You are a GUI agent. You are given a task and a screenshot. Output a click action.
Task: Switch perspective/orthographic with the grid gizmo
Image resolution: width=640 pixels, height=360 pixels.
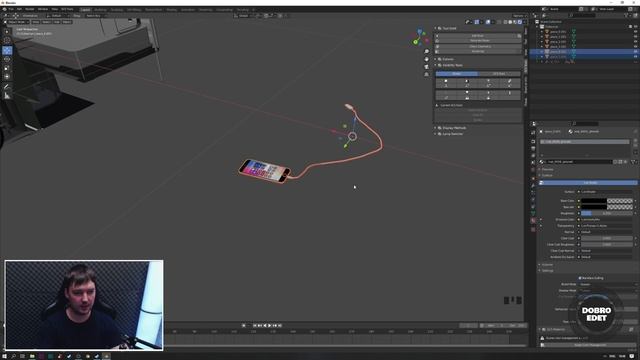click(x=427, y=75)
